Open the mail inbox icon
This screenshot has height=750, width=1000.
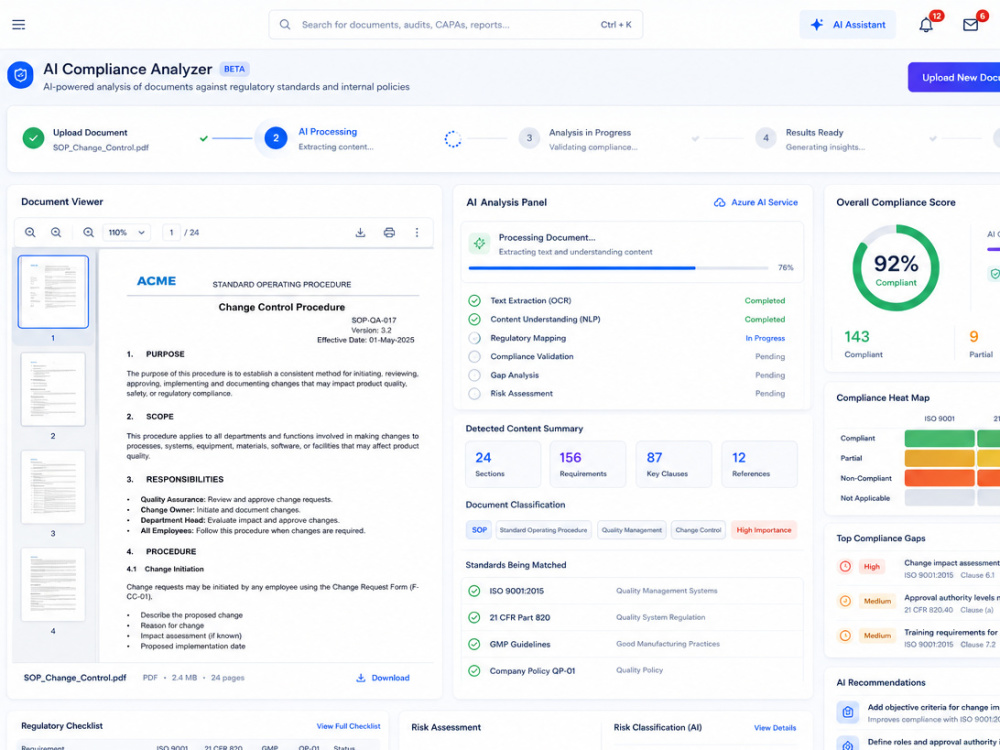point(971,25)
